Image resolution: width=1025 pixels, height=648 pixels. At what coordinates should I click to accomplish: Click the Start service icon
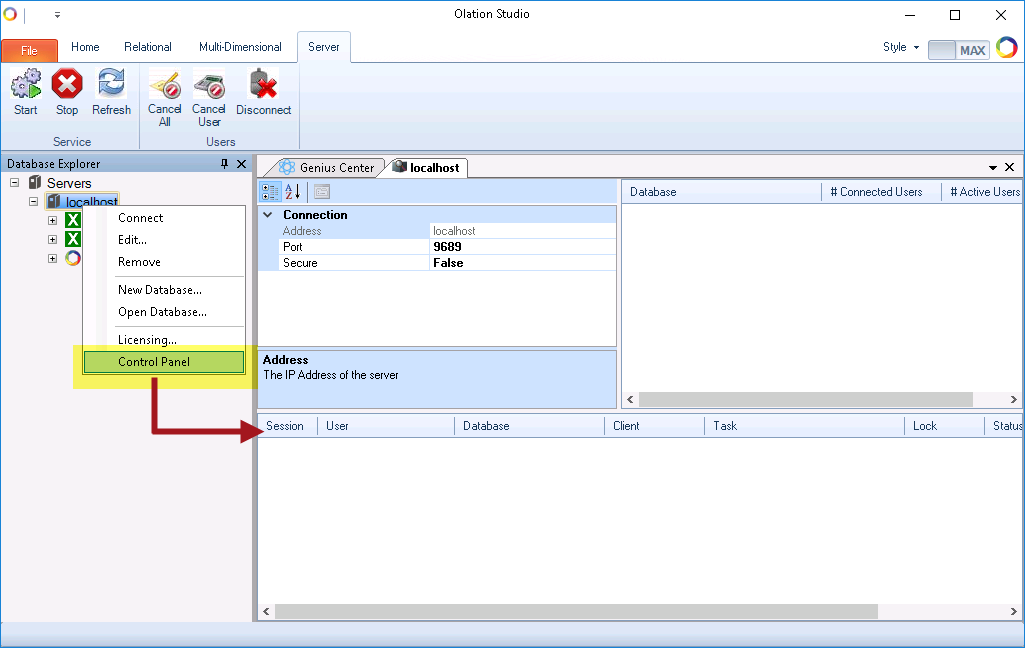pyautogui.click(x=26, y=85)
